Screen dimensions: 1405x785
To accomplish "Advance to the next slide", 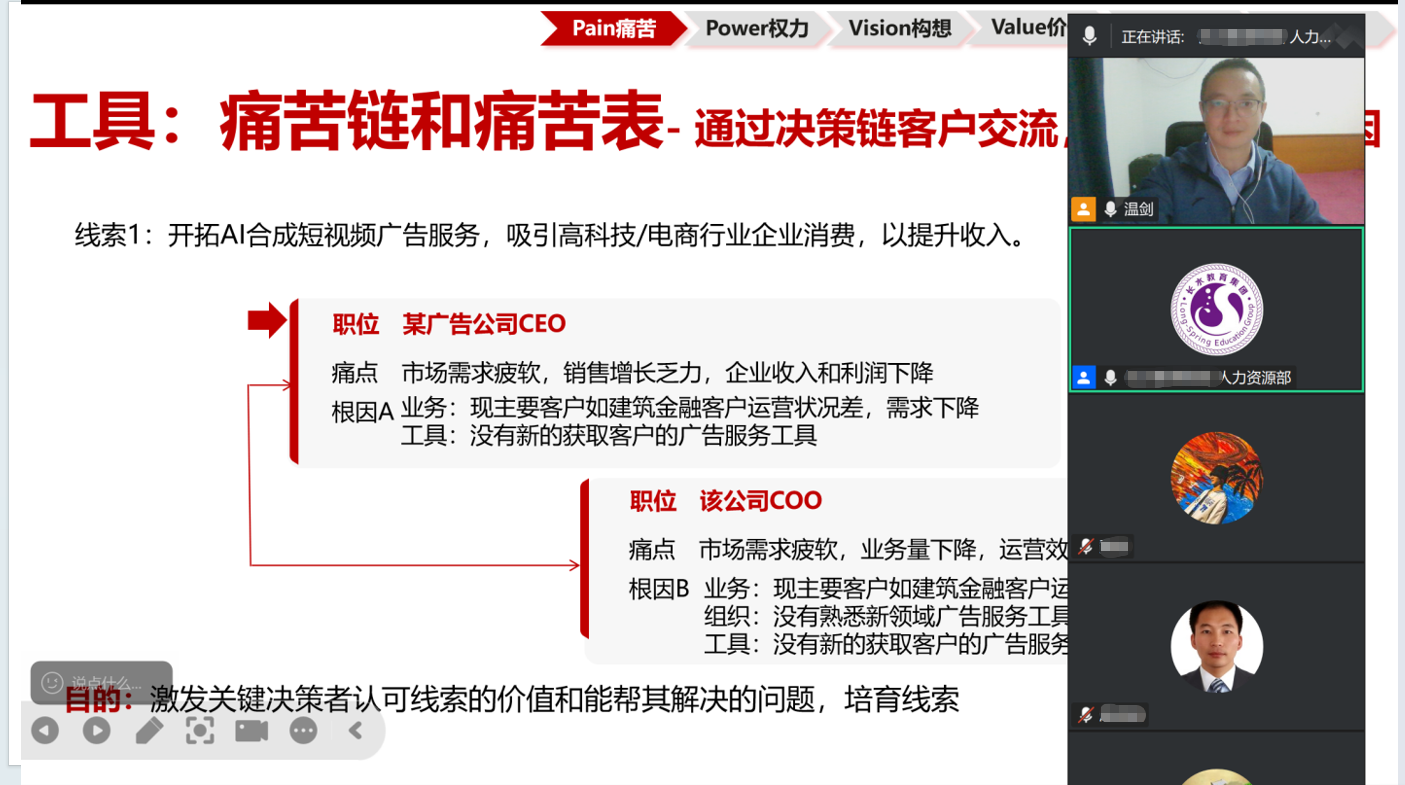I will coord(97,731).
